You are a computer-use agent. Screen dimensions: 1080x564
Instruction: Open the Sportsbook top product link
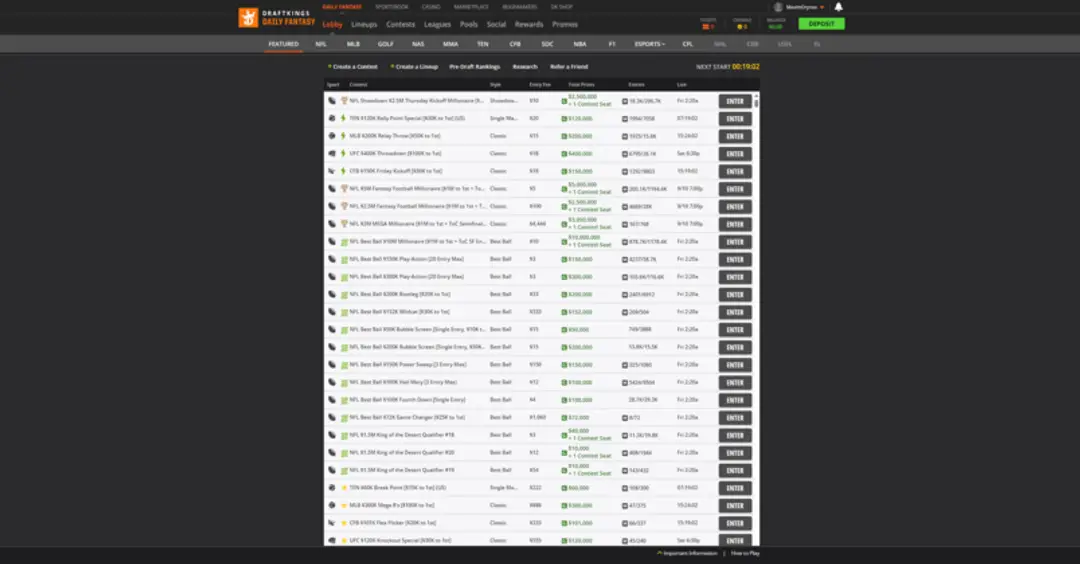(392, 7)
